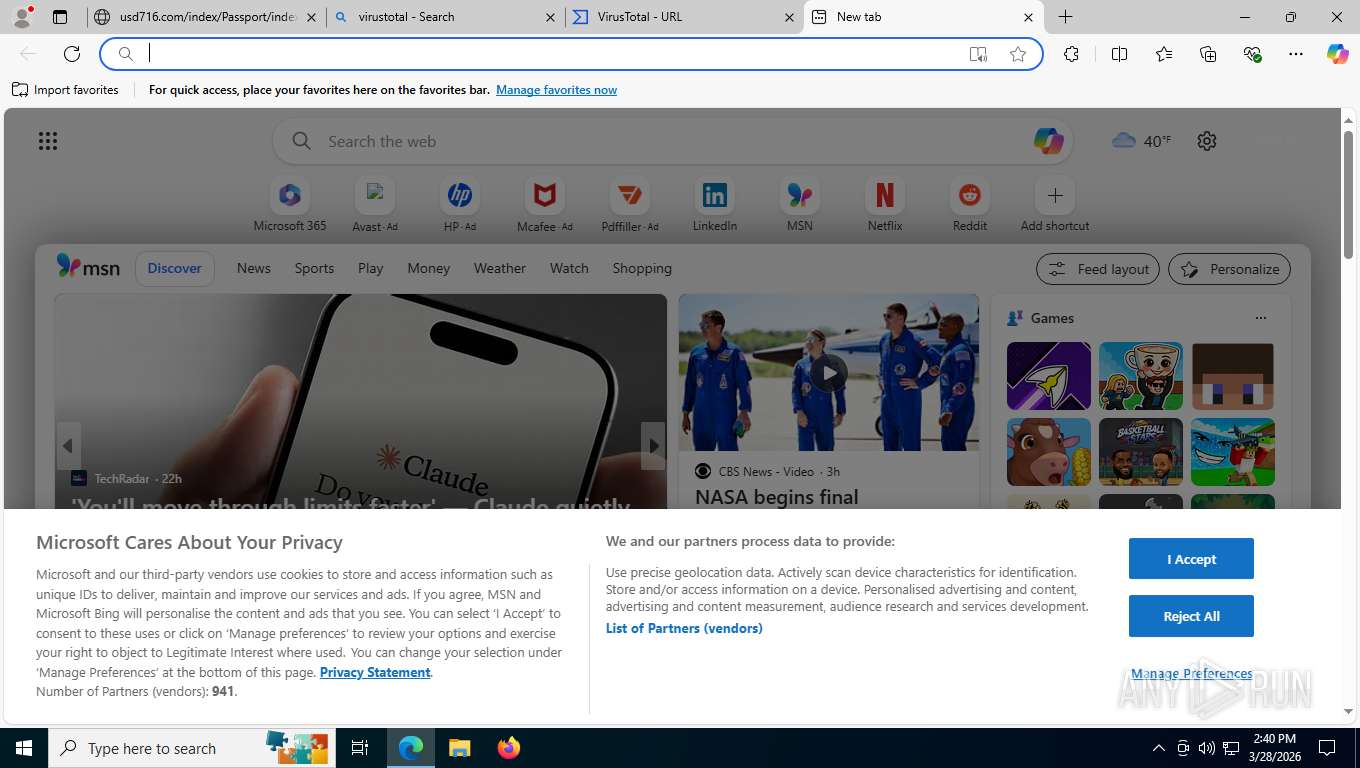Viewport: 1360px width, 768px height.
Task: Open the Copilot sidebar icon
Action: click(1338, 54)
